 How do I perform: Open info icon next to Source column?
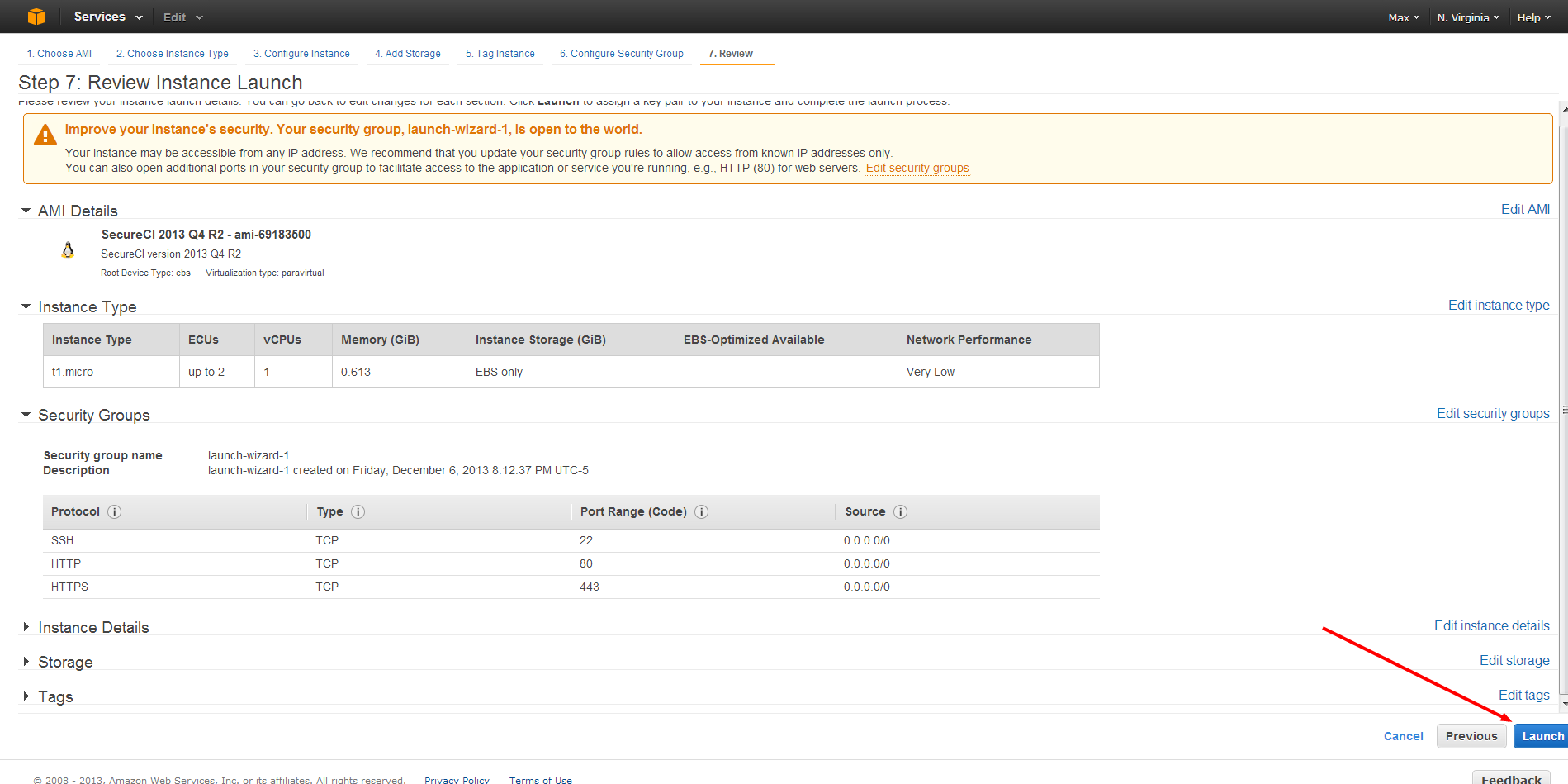point(901,512)
